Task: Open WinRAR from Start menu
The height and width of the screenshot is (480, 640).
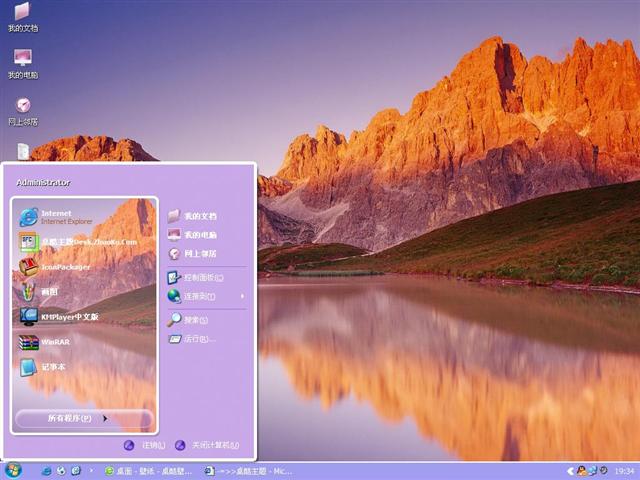Action: click(45, 342)
